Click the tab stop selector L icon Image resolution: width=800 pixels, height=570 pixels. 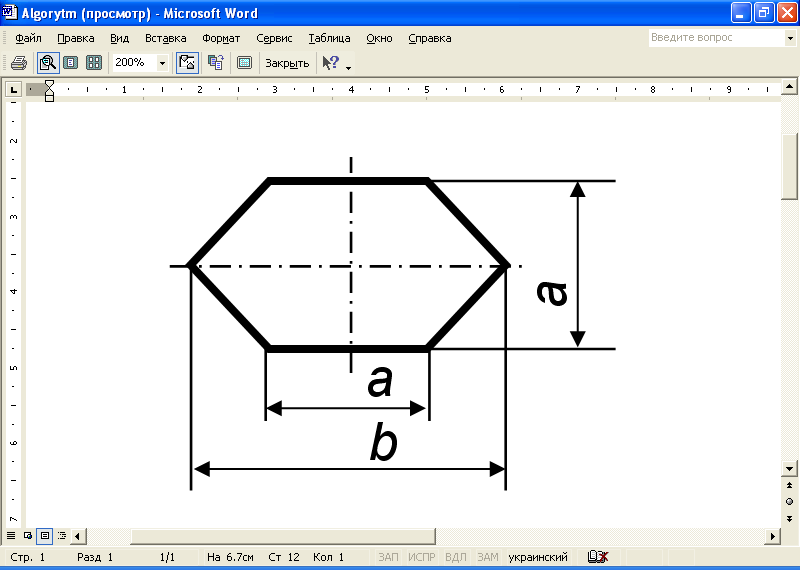[x=13, y=90]
